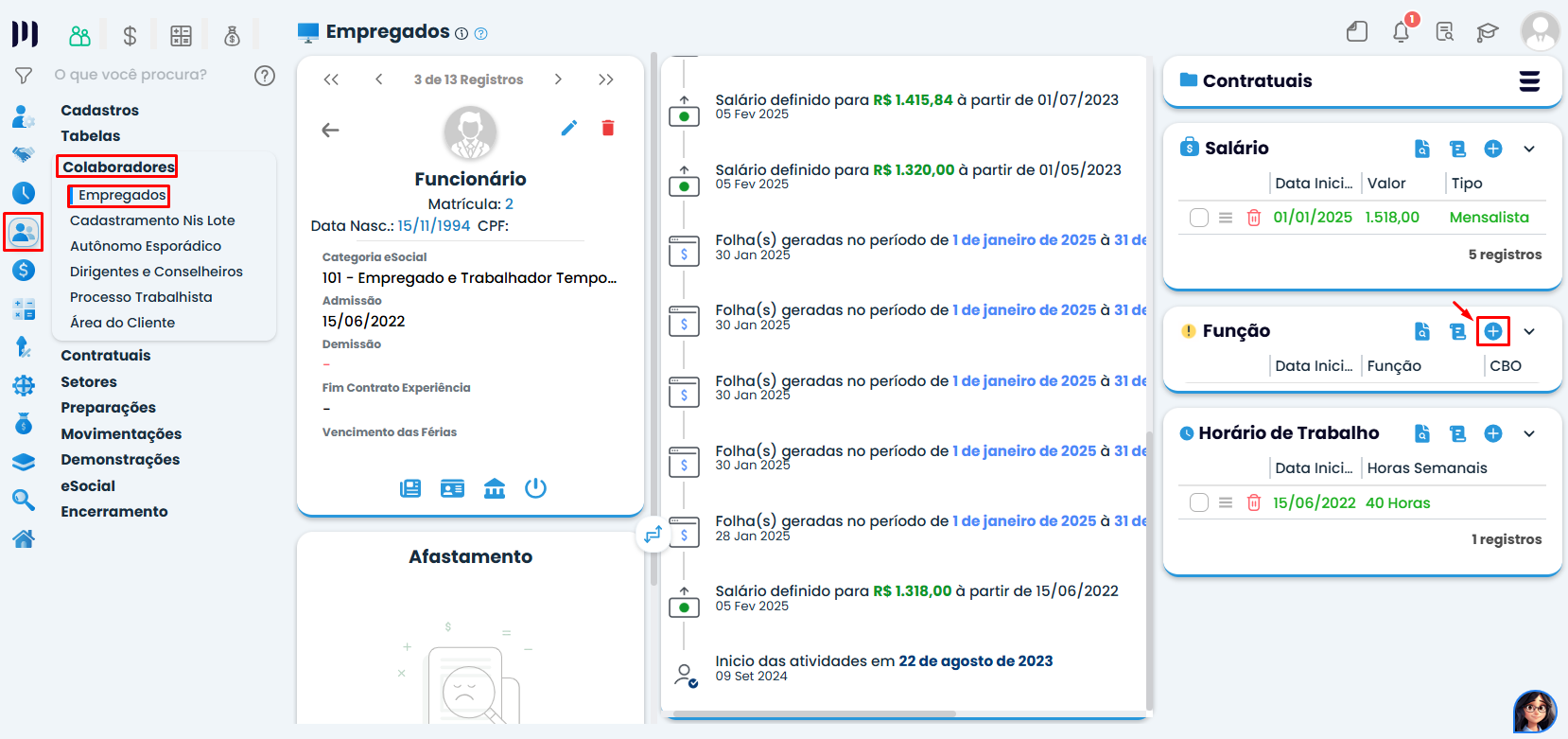Collapse the Horário de Trabalho panel
1568x739 pixels.
1529,433
